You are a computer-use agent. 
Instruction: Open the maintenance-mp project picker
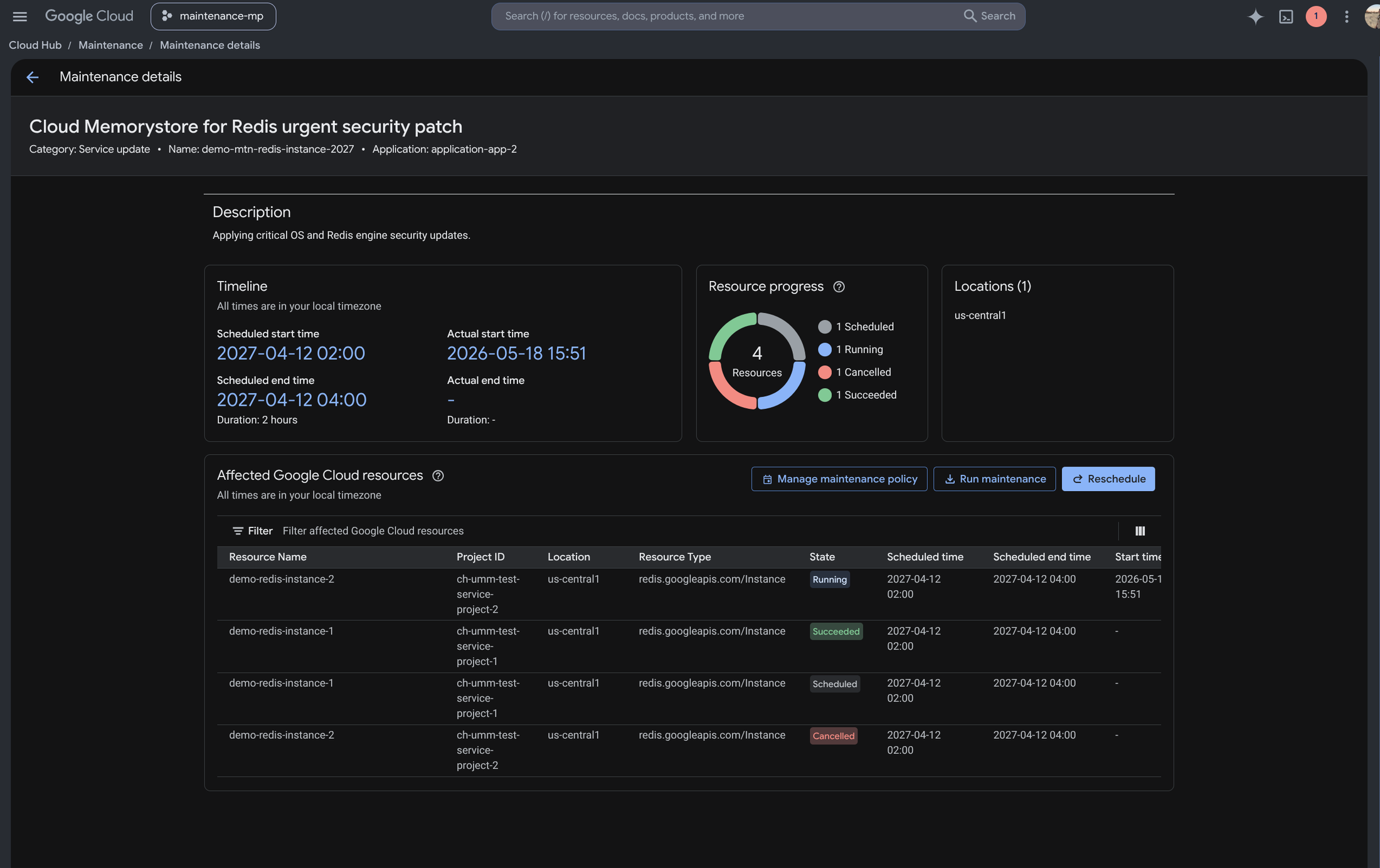213,16
